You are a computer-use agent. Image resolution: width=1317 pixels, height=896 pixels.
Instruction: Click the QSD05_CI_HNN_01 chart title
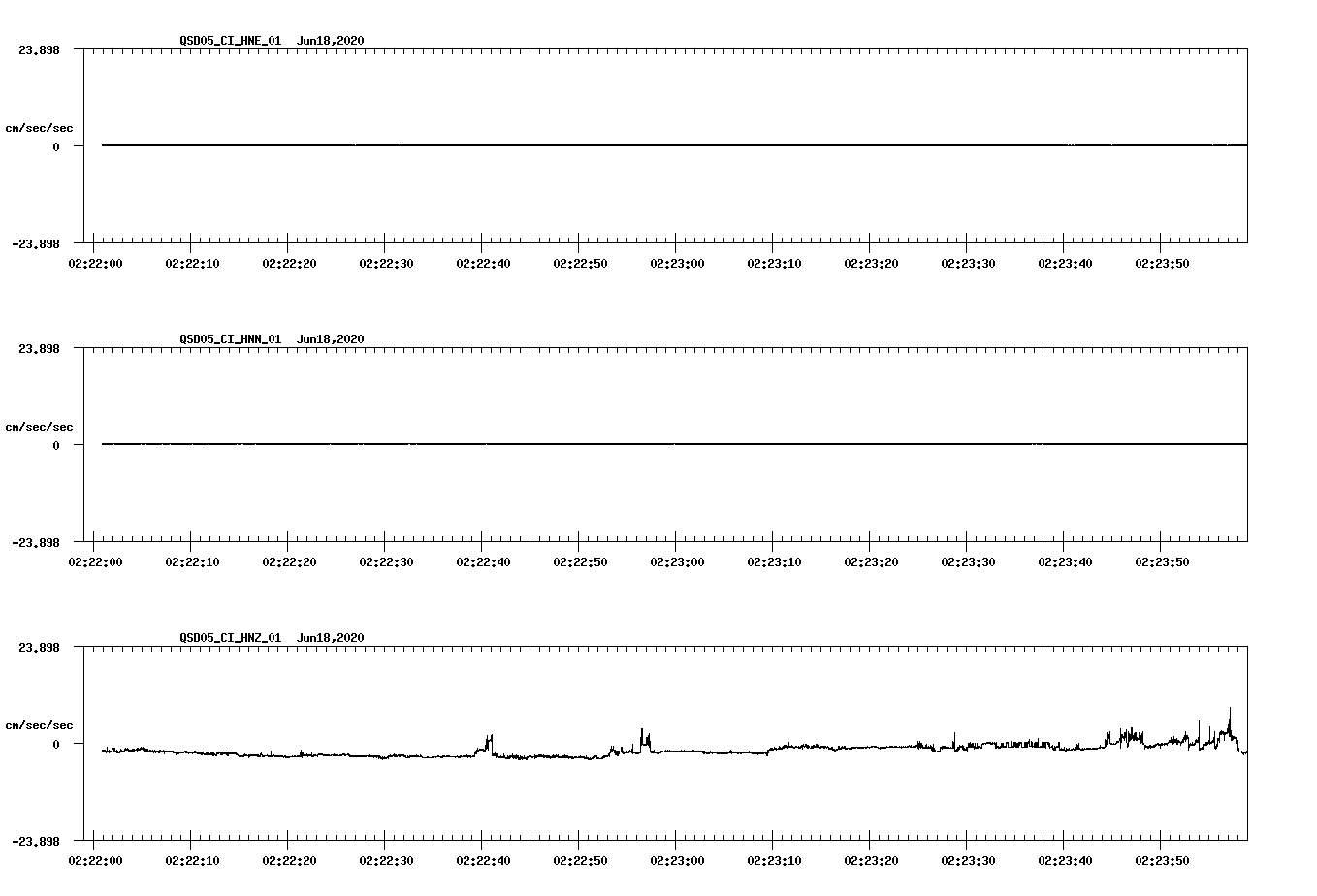272,338
